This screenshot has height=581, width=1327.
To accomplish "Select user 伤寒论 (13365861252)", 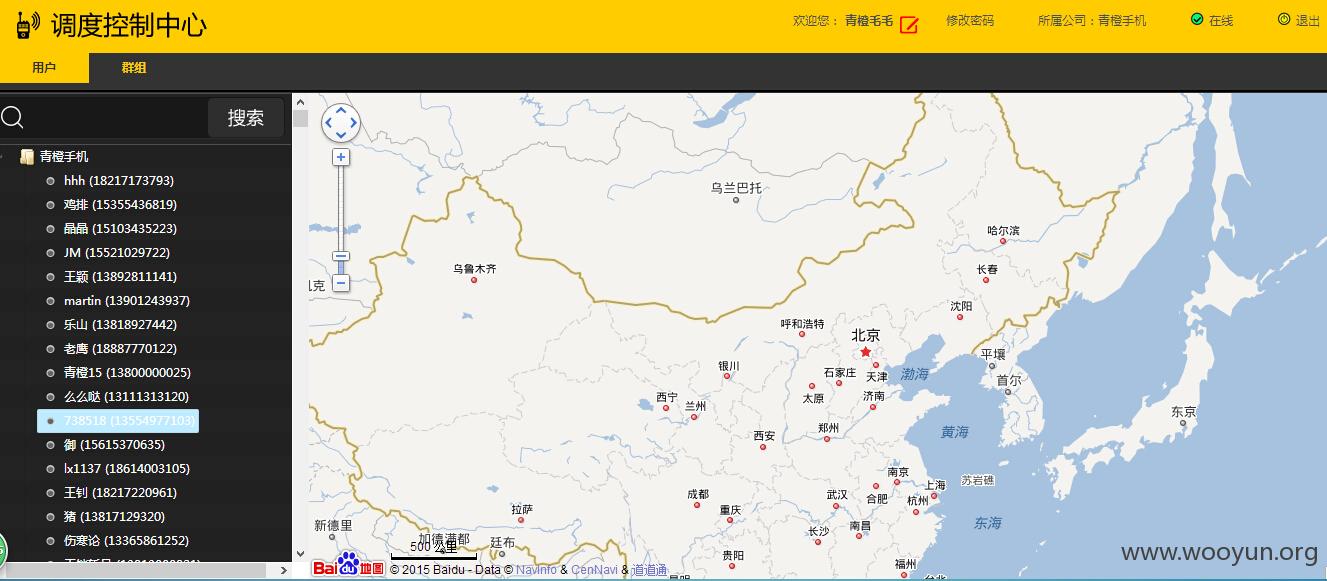I will pyautogui.click(x=126, y=541).
